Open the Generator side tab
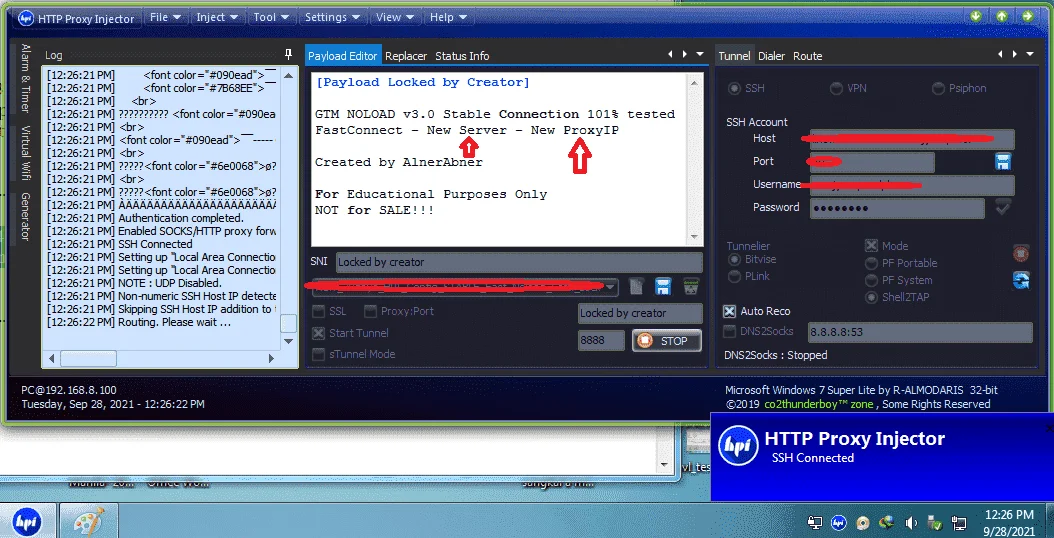Screen dimensions: 1054x538 tap(25, 217)
